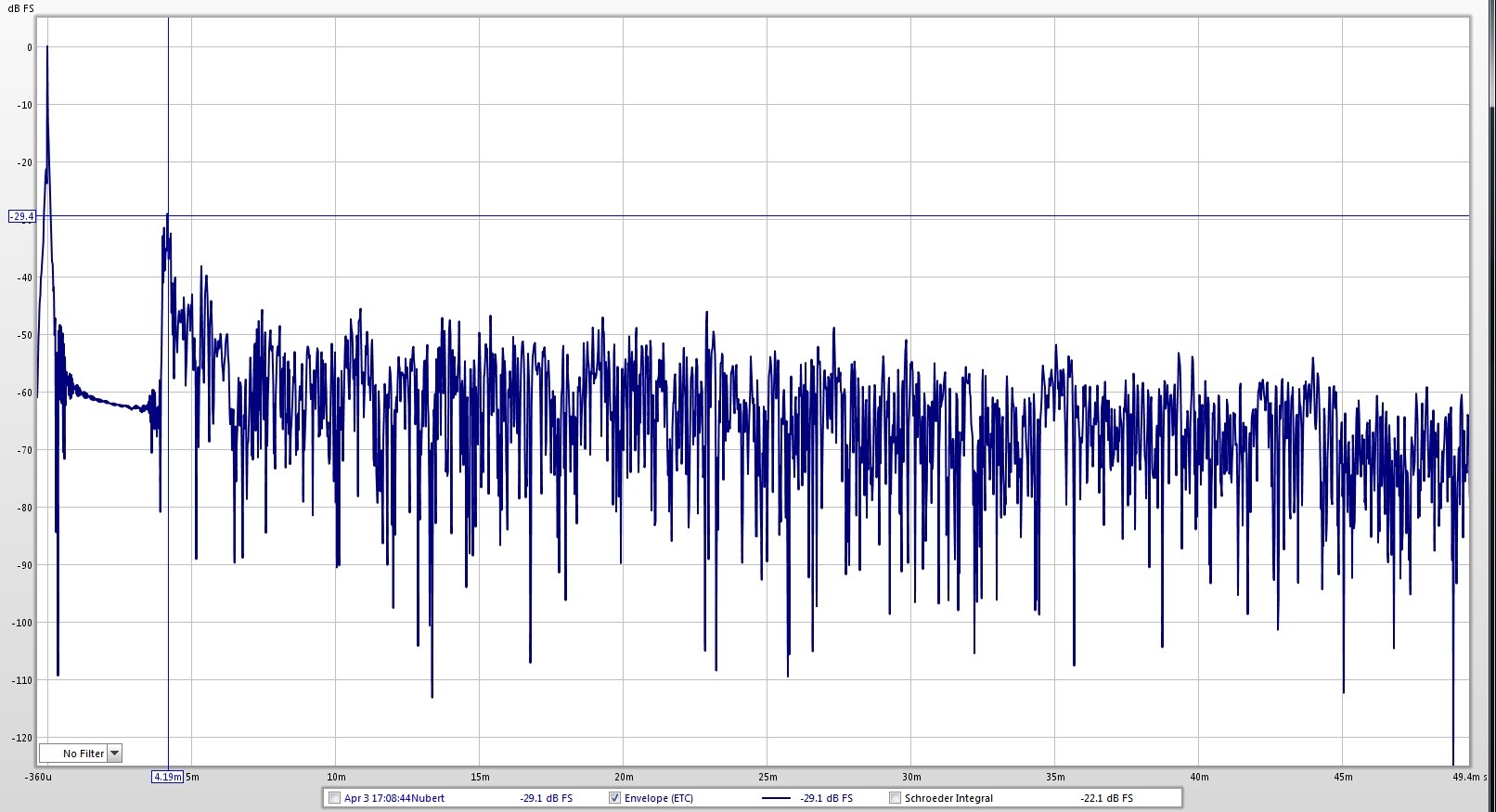
Task: Click the 49.4m s time axis end label
Action: (1470, 777)
